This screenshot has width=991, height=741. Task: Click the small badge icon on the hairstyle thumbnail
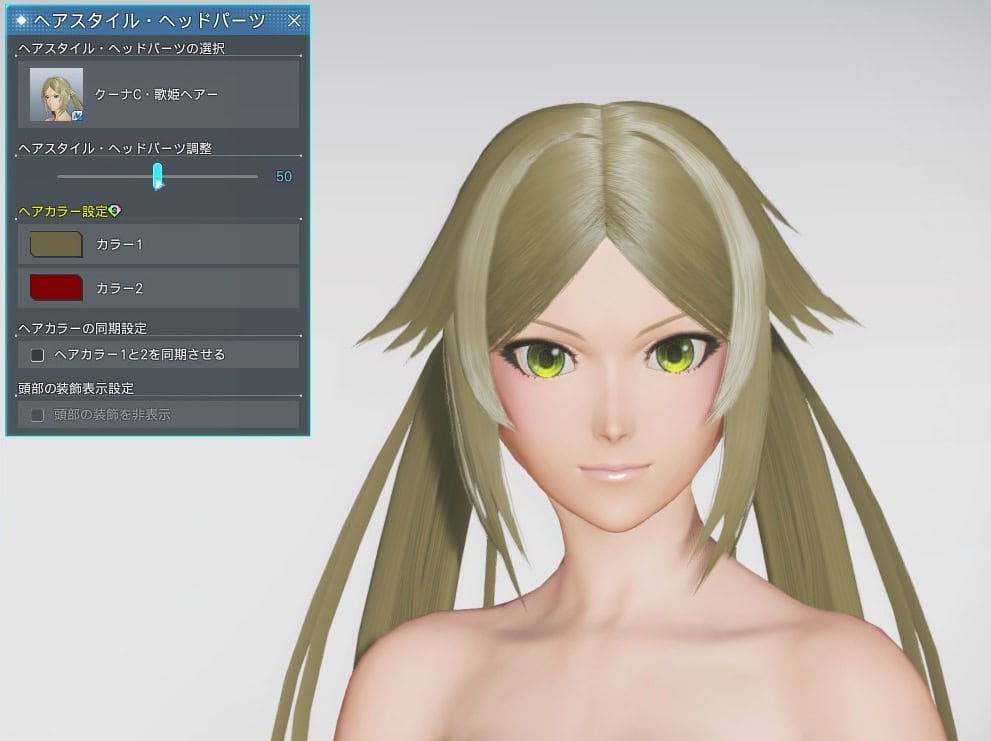tap(77, 116)
